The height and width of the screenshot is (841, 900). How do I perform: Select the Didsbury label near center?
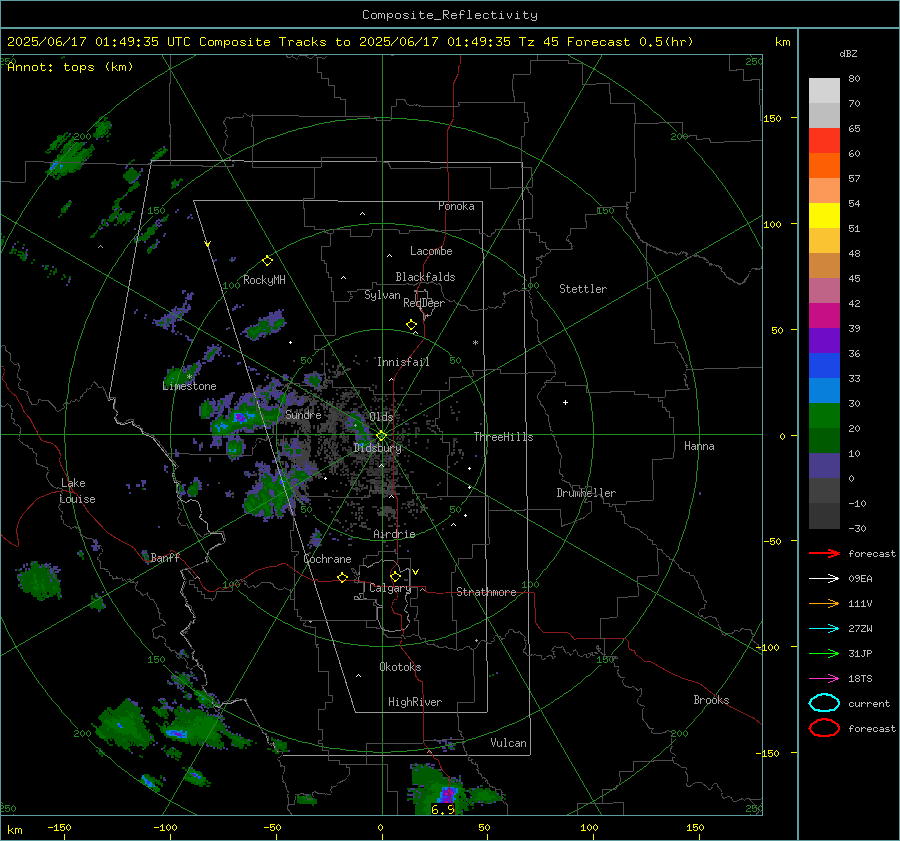tap(377, 448)
